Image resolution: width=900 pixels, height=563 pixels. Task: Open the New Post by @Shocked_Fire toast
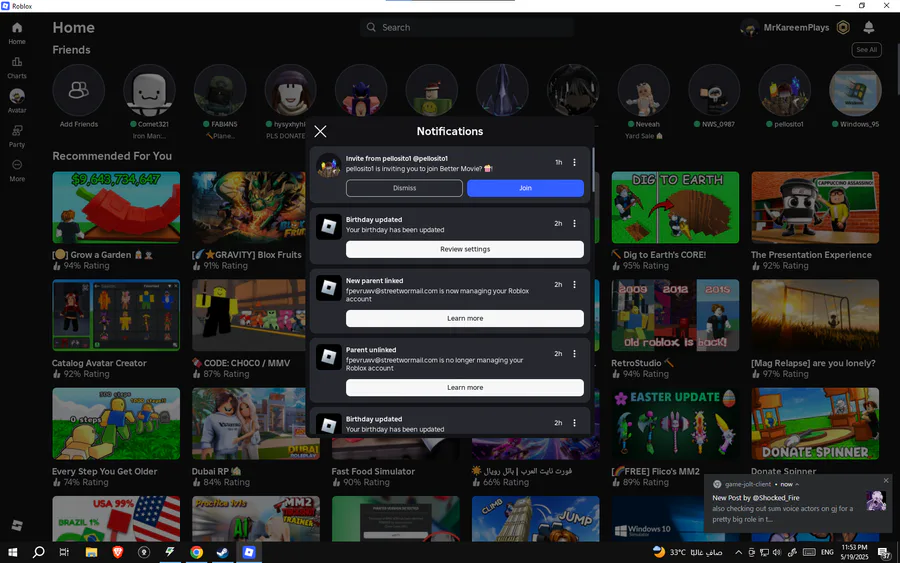tap(796, 504)
